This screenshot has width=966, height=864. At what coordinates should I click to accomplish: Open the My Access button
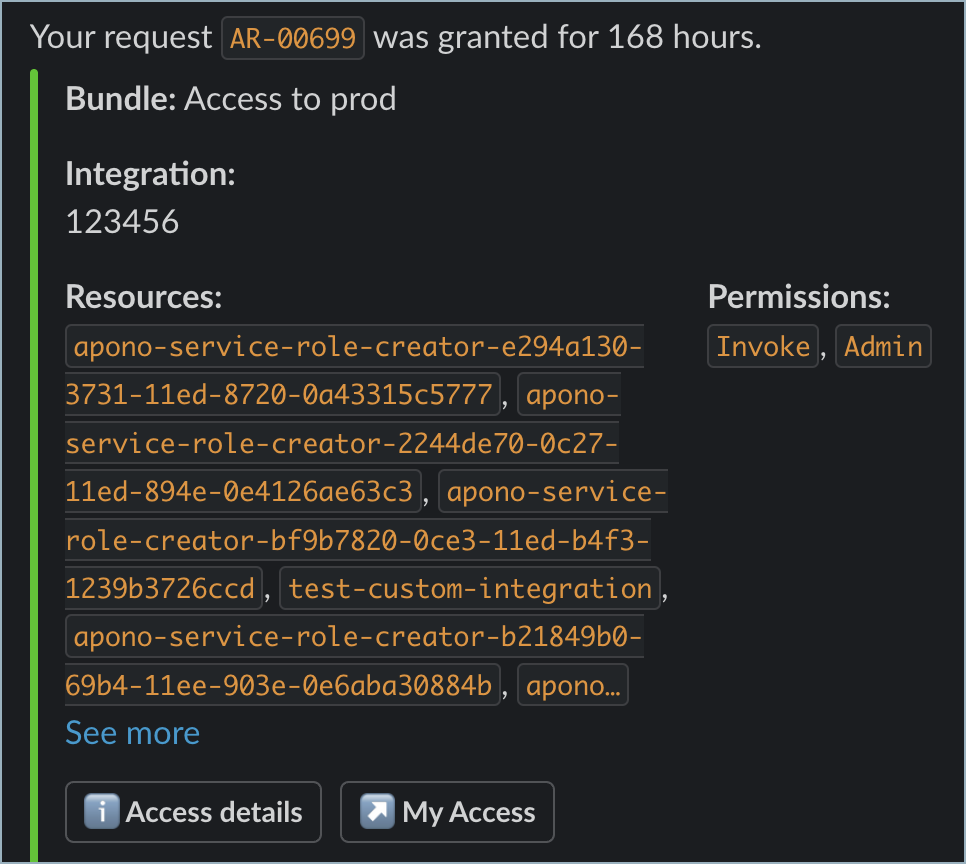[x=447, y=812]
